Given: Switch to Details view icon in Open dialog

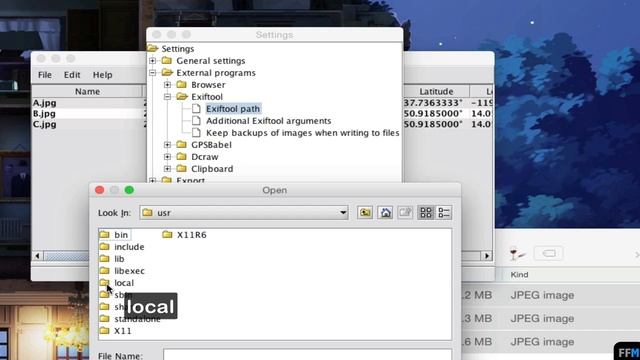Looking at the screenshot, I should coord(444,213).
